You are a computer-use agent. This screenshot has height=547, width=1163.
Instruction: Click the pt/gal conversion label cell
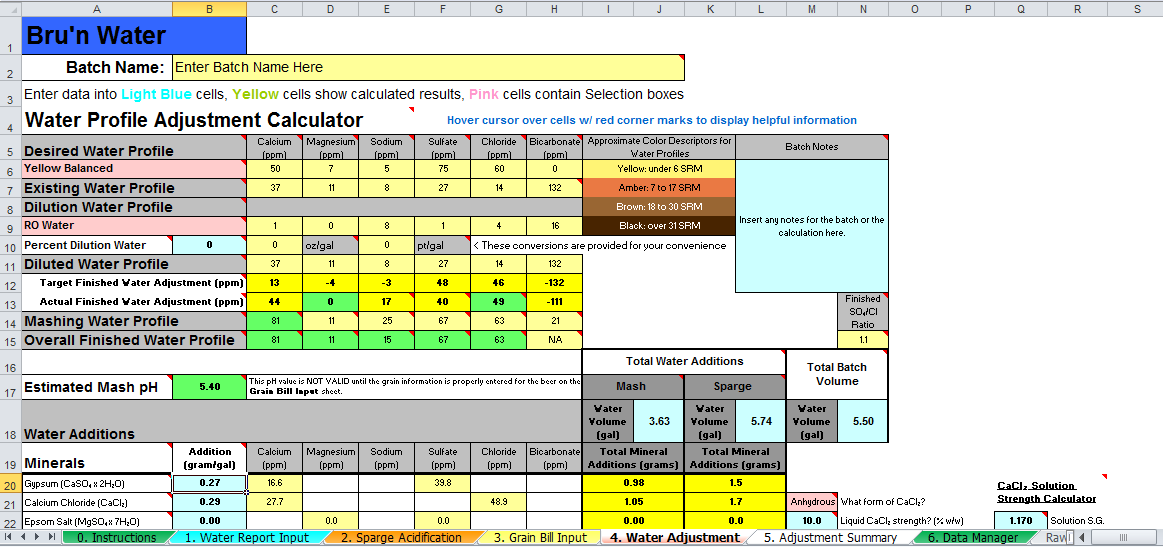click(x=443, y=245)
